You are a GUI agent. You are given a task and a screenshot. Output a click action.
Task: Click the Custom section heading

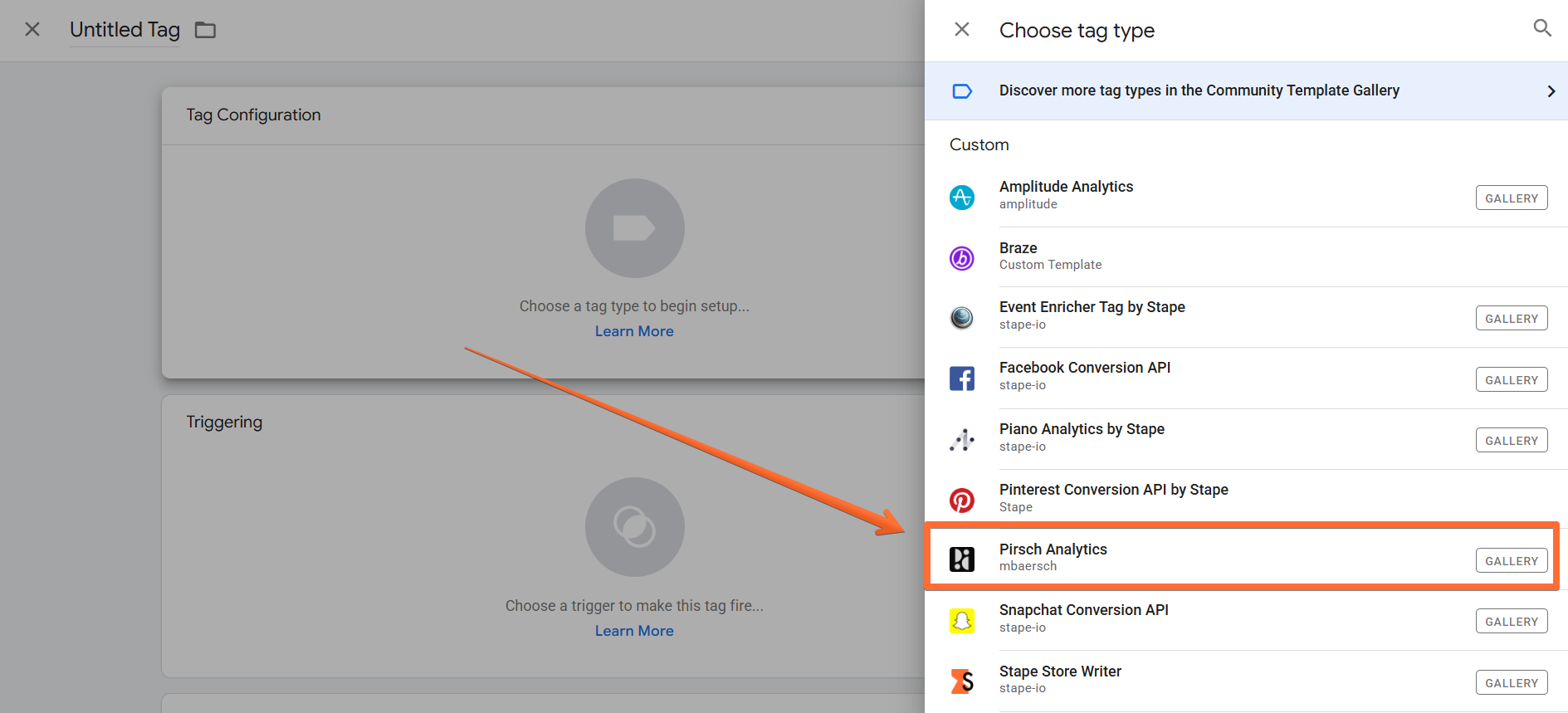(x=979, y=144)
